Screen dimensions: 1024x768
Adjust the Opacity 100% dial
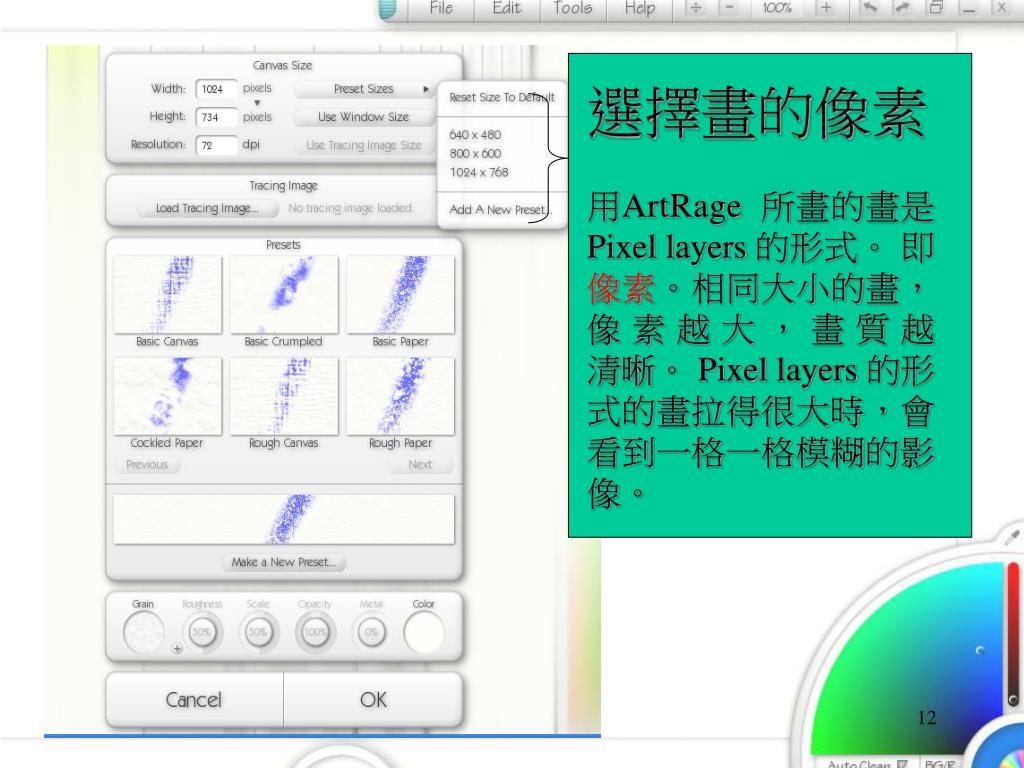[x=315, y=632]
